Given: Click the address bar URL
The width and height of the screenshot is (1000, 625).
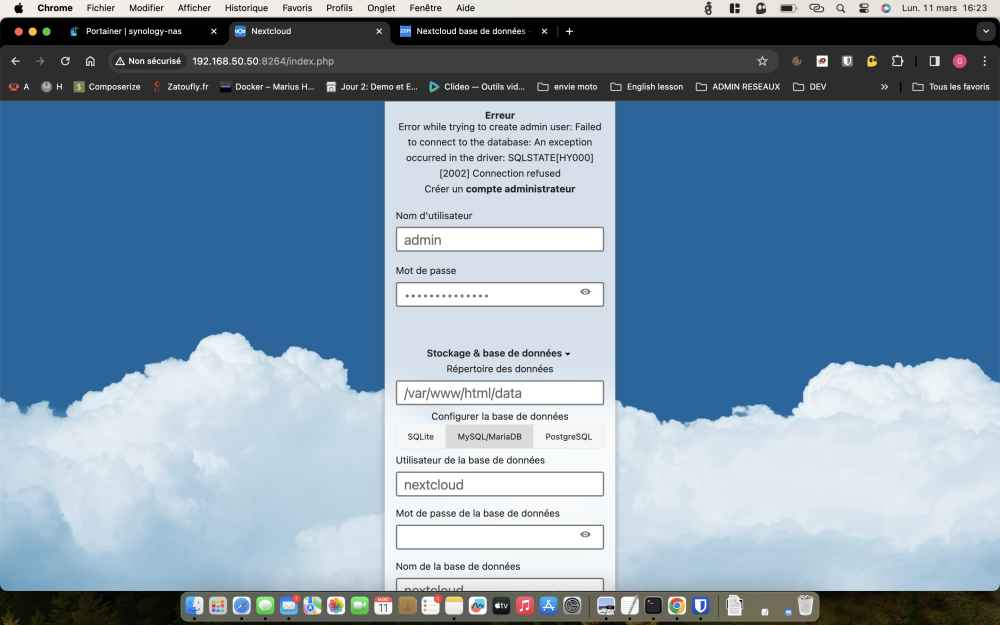Looking at the screenshot, I should coord(263,61).
